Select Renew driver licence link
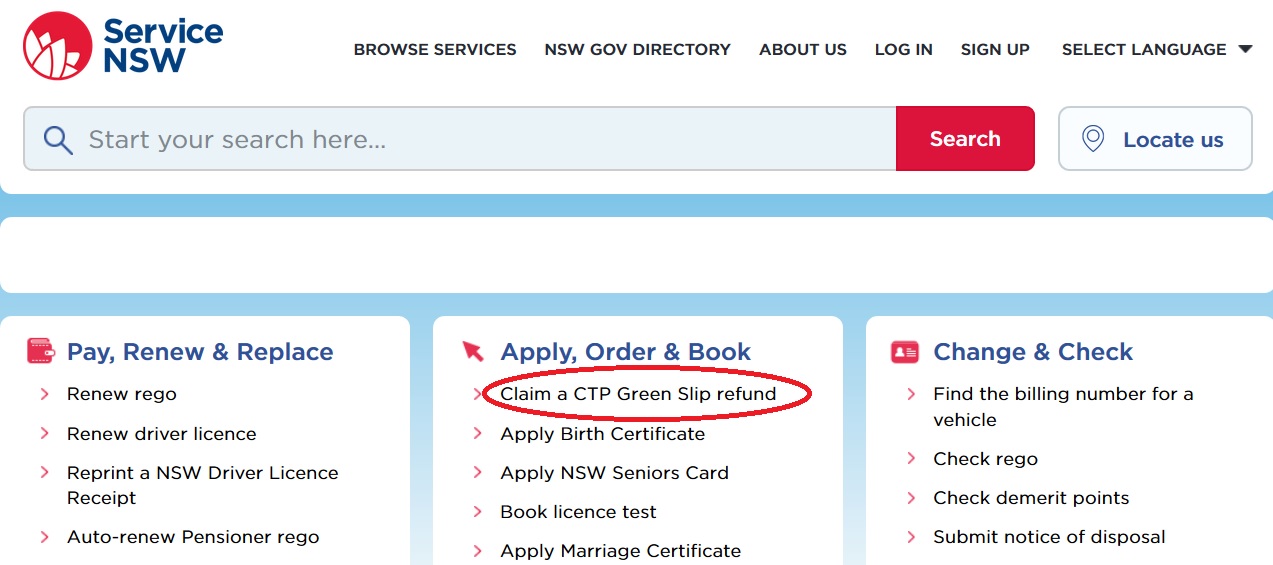This screenshot has width=1273, height=565. 161,434
